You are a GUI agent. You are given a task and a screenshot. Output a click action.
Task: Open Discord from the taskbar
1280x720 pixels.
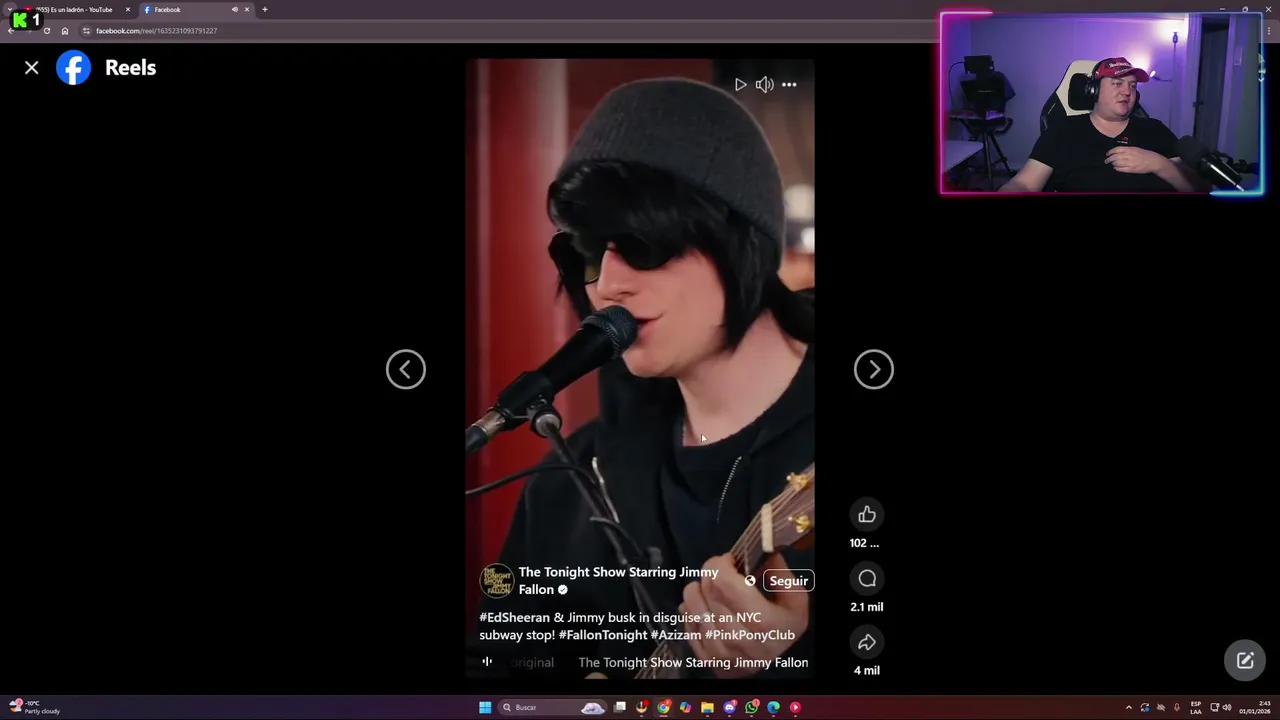coord(729,708)
